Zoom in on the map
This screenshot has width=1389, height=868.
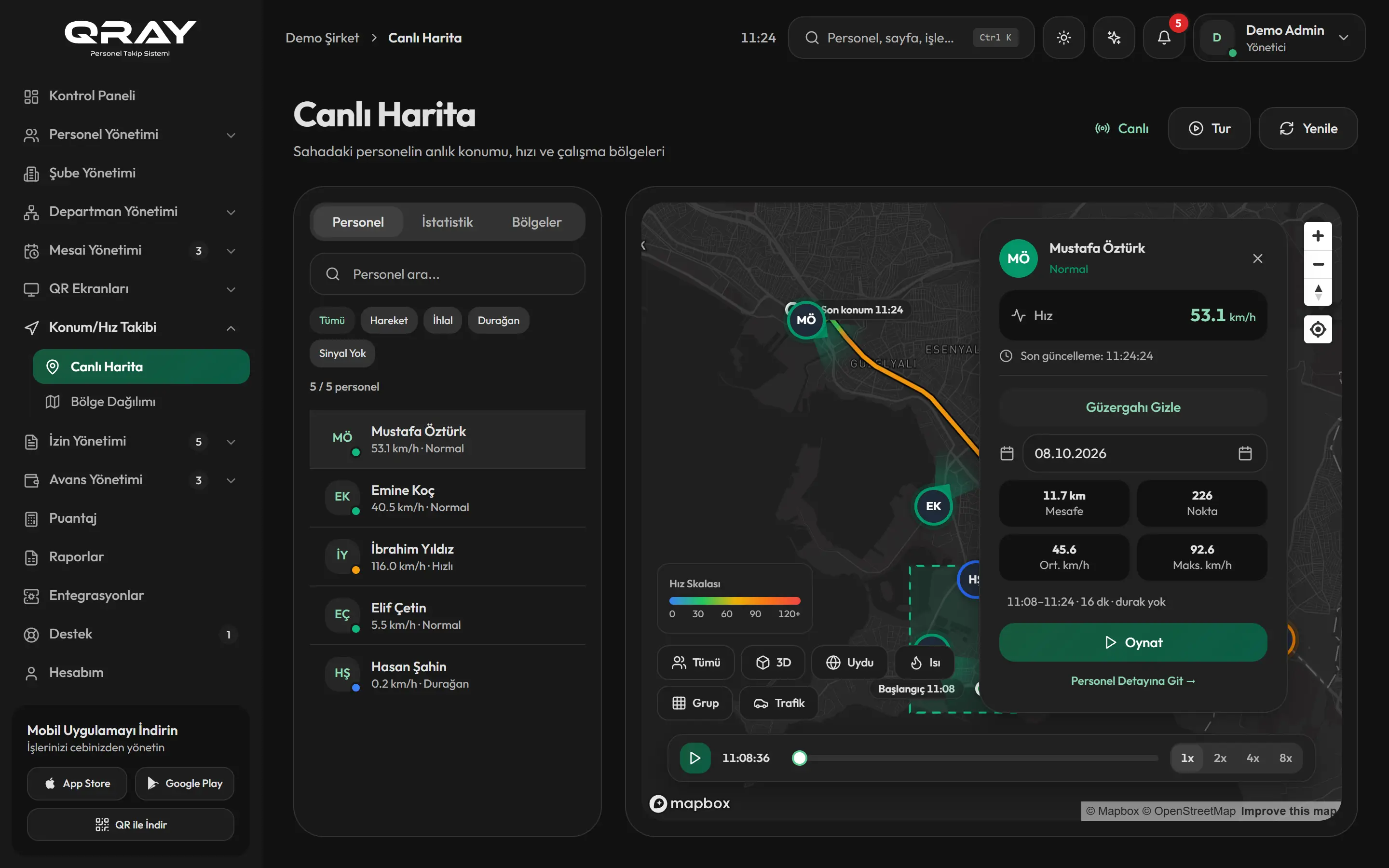(1318, 236)
